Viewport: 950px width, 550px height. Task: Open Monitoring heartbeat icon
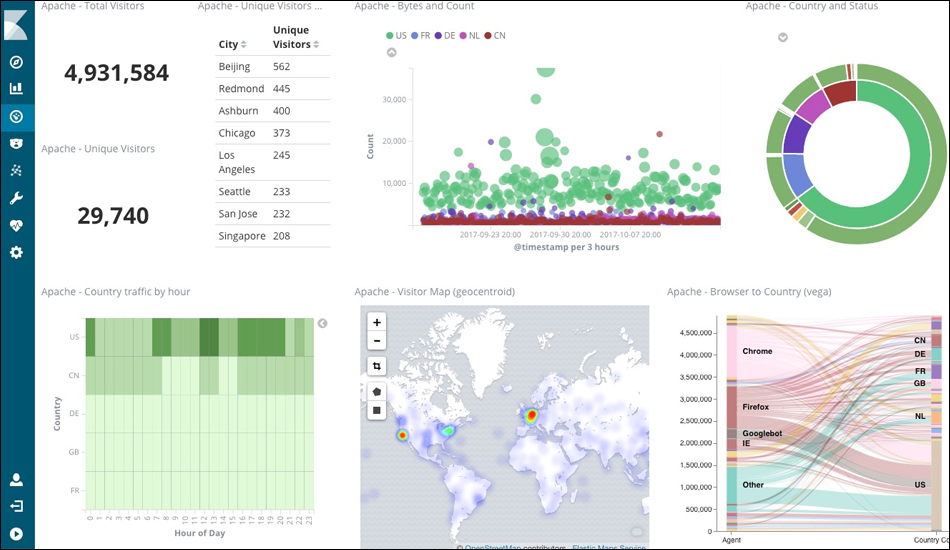point(16,225)
